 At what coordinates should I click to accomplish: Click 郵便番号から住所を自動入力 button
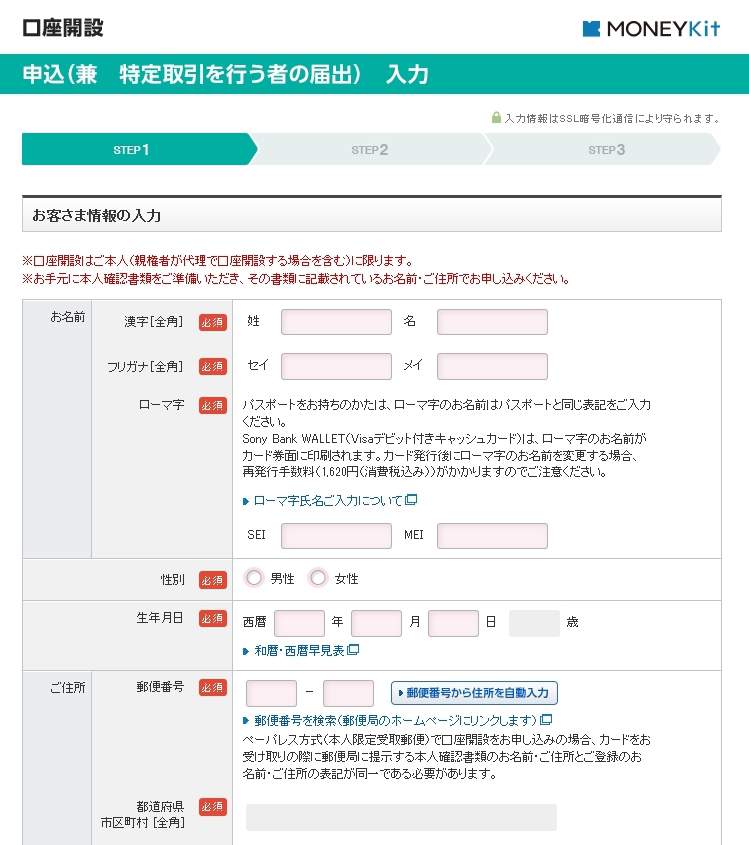[474, 693]
